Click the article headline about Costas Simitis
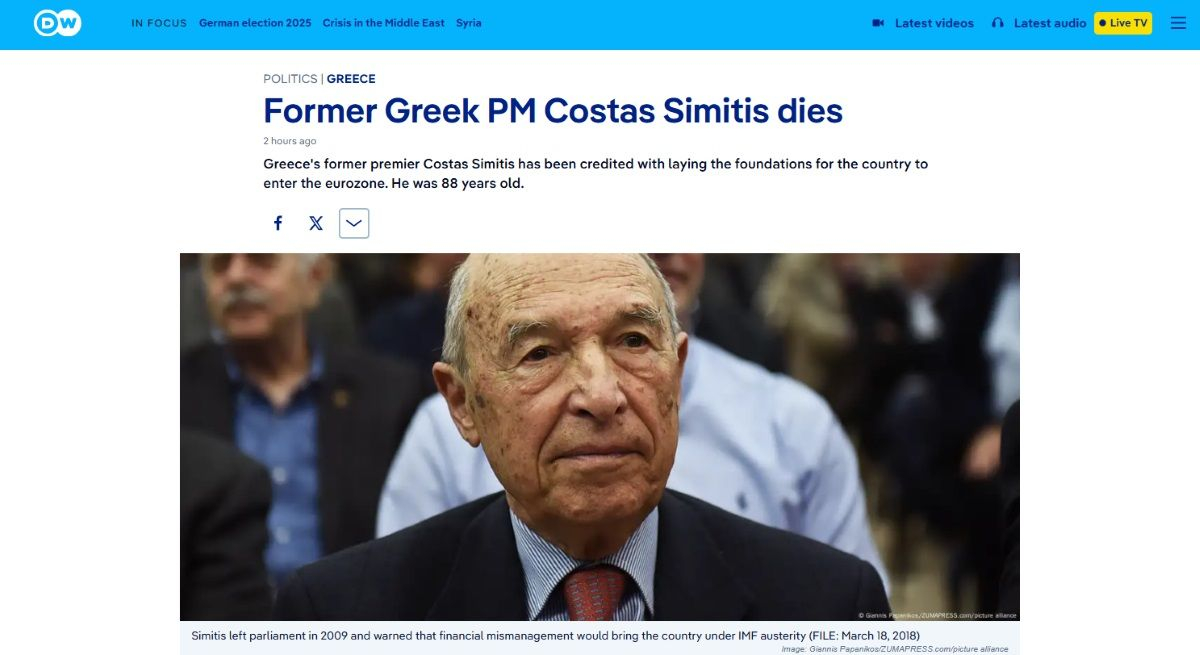This screenshot has height=655, width=1200. pyautogui.click(x=551, y=110)
